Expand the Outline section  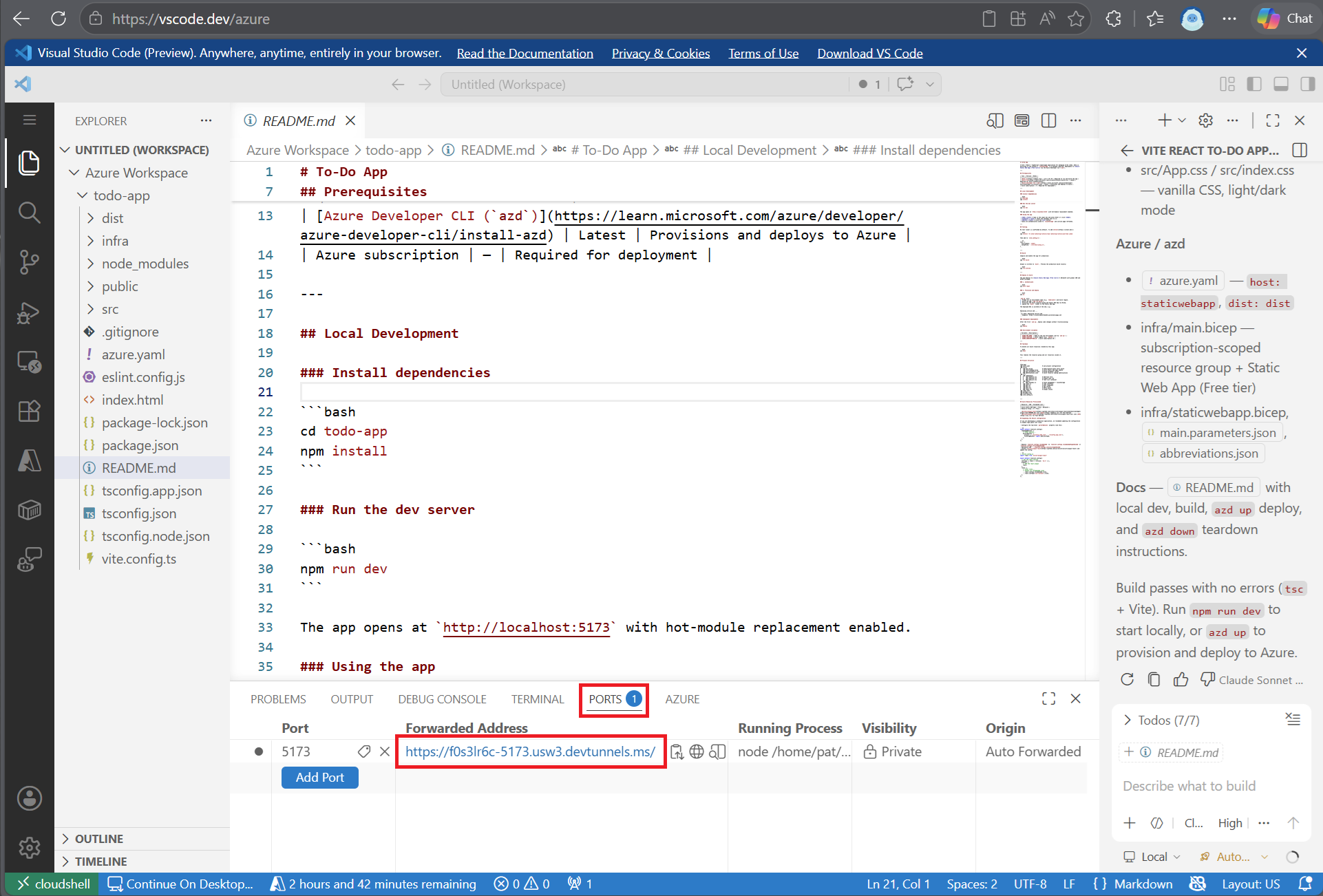pyautogui.click(x=142, y=839)
